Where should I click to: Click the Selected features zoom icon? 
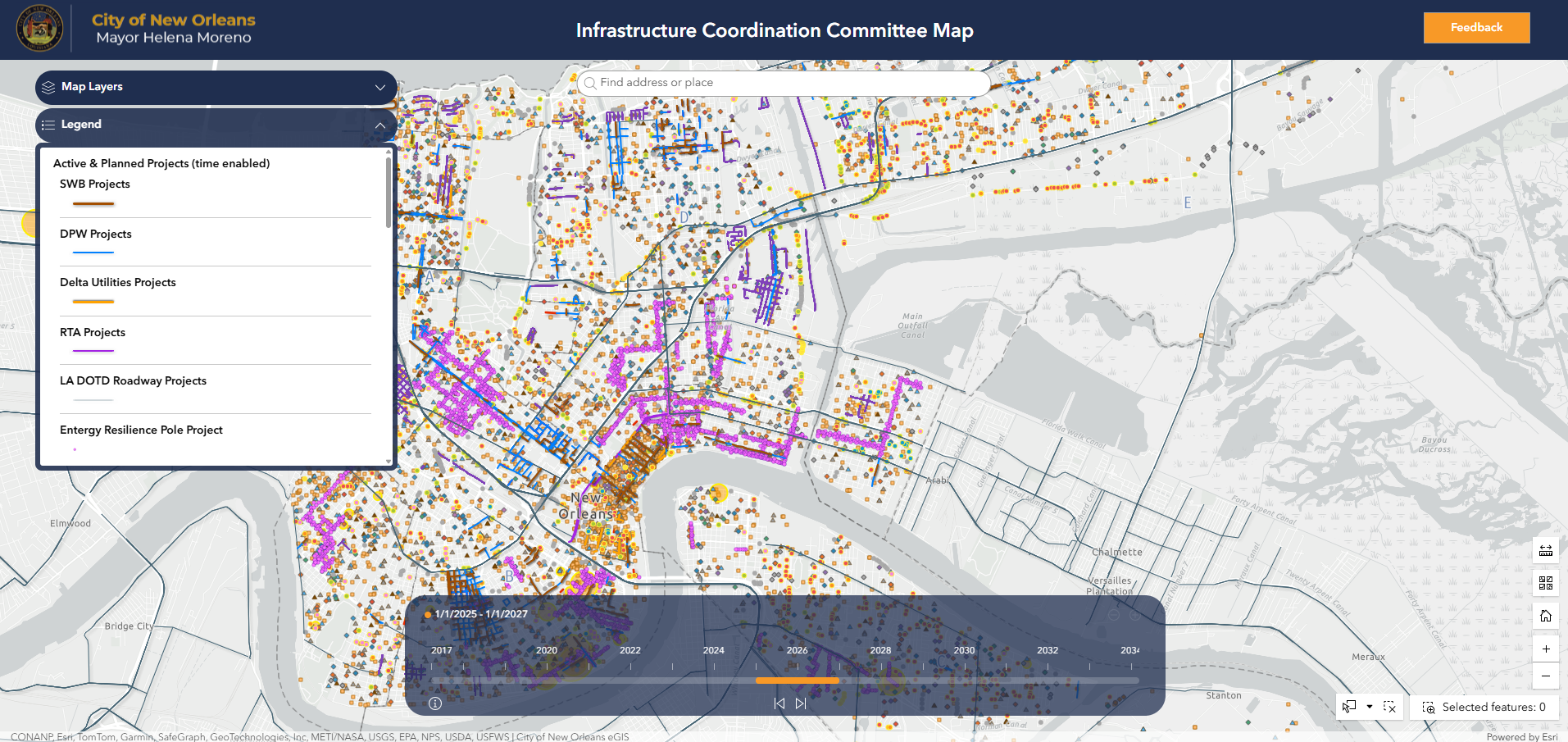click(1429, 707)
